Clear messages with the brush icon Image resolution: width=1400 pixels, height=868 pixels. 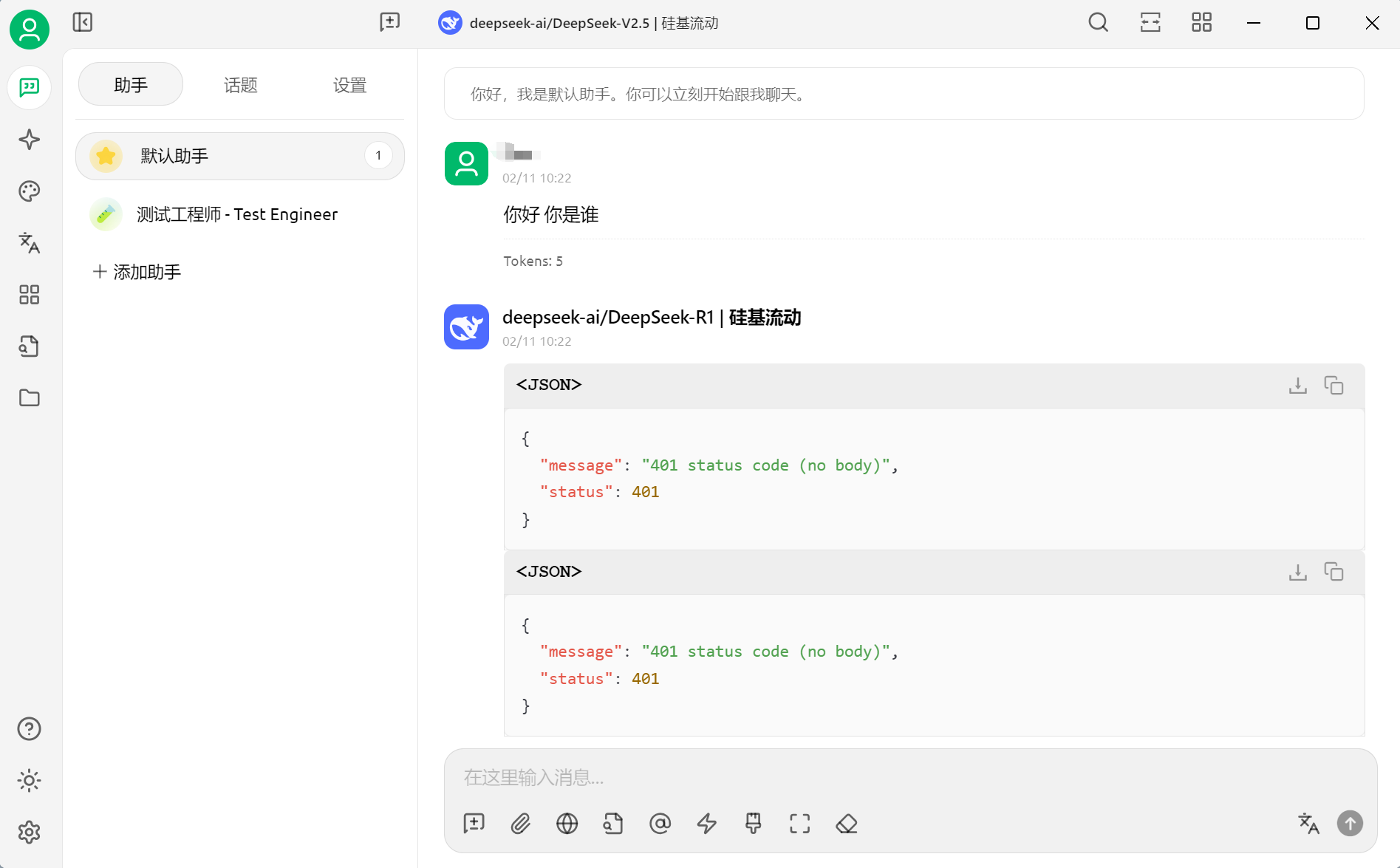pos(754,823)
